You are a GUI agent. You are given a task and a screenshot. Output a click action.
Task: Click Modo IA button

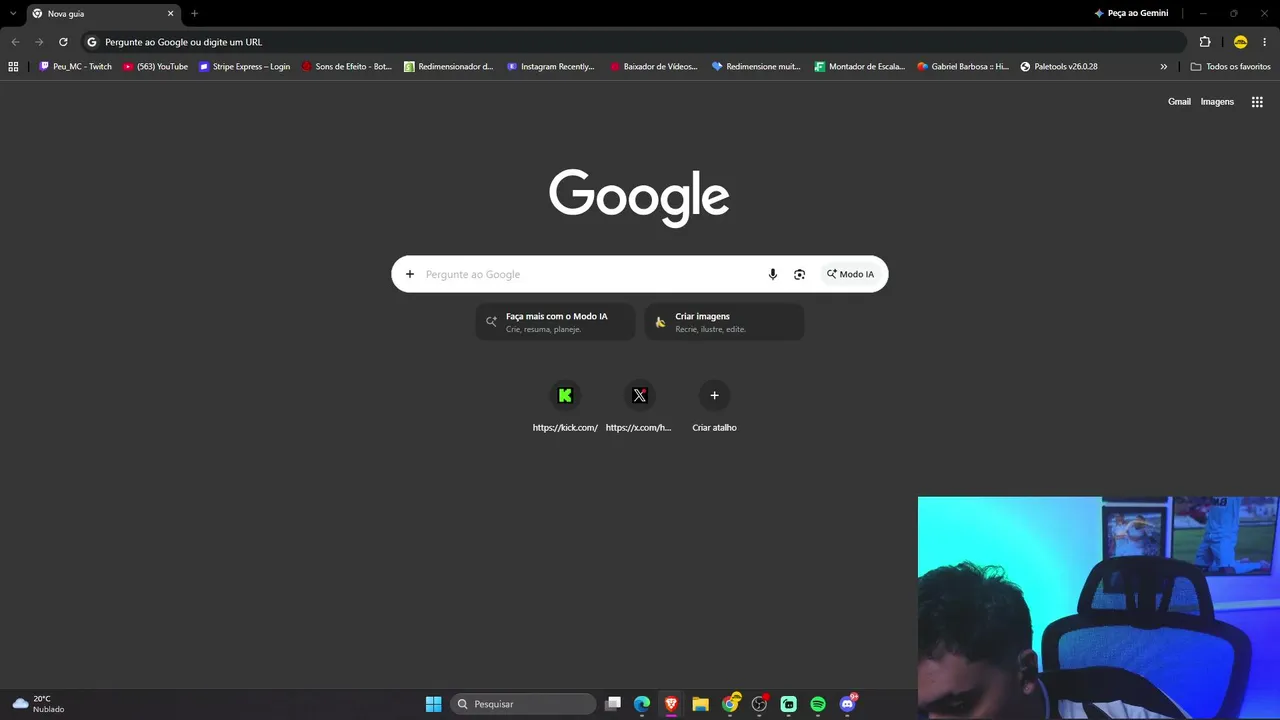(x=851, y=274)
